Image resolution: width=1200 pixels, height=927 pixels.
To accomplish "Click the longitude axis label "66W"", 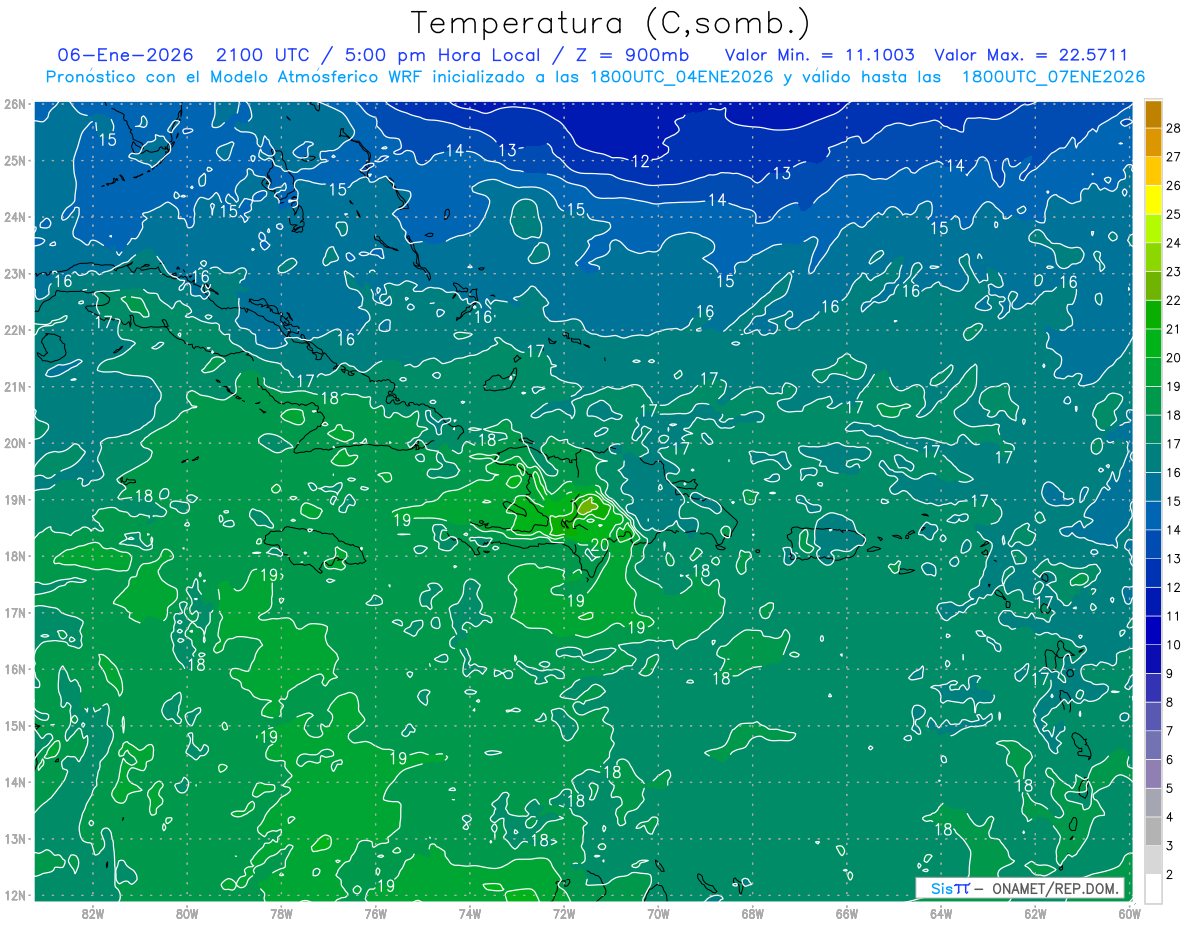I will 847,913.
